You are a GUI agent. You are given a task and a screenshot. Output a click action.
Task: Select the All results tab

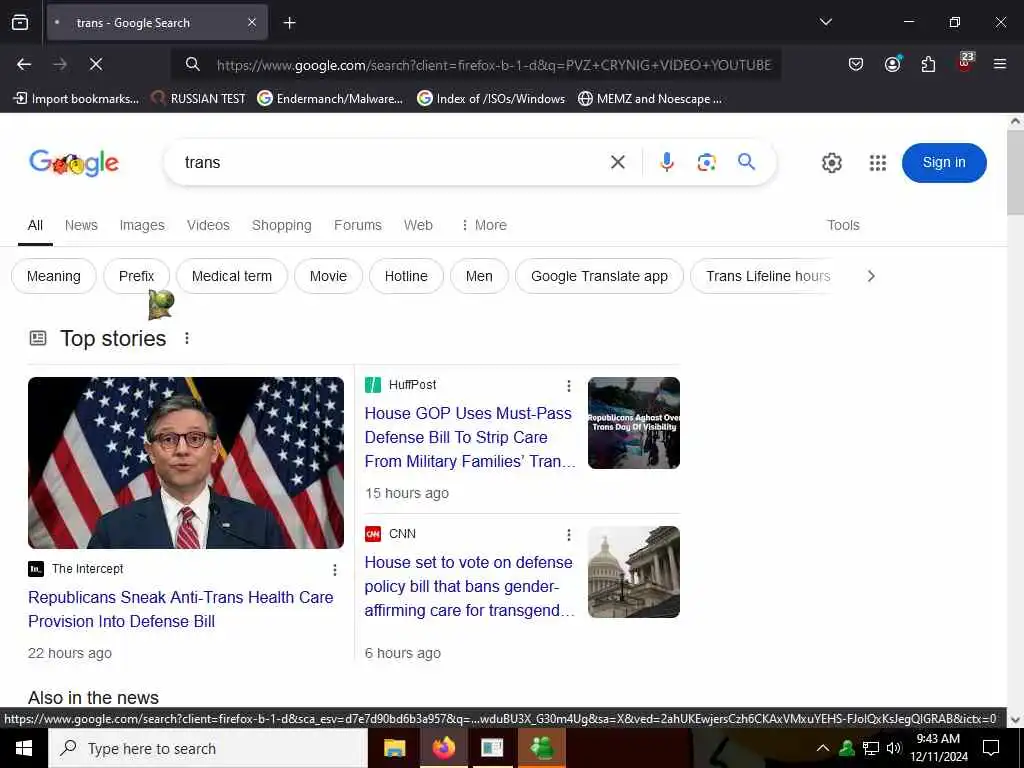[x=35, y=225]
